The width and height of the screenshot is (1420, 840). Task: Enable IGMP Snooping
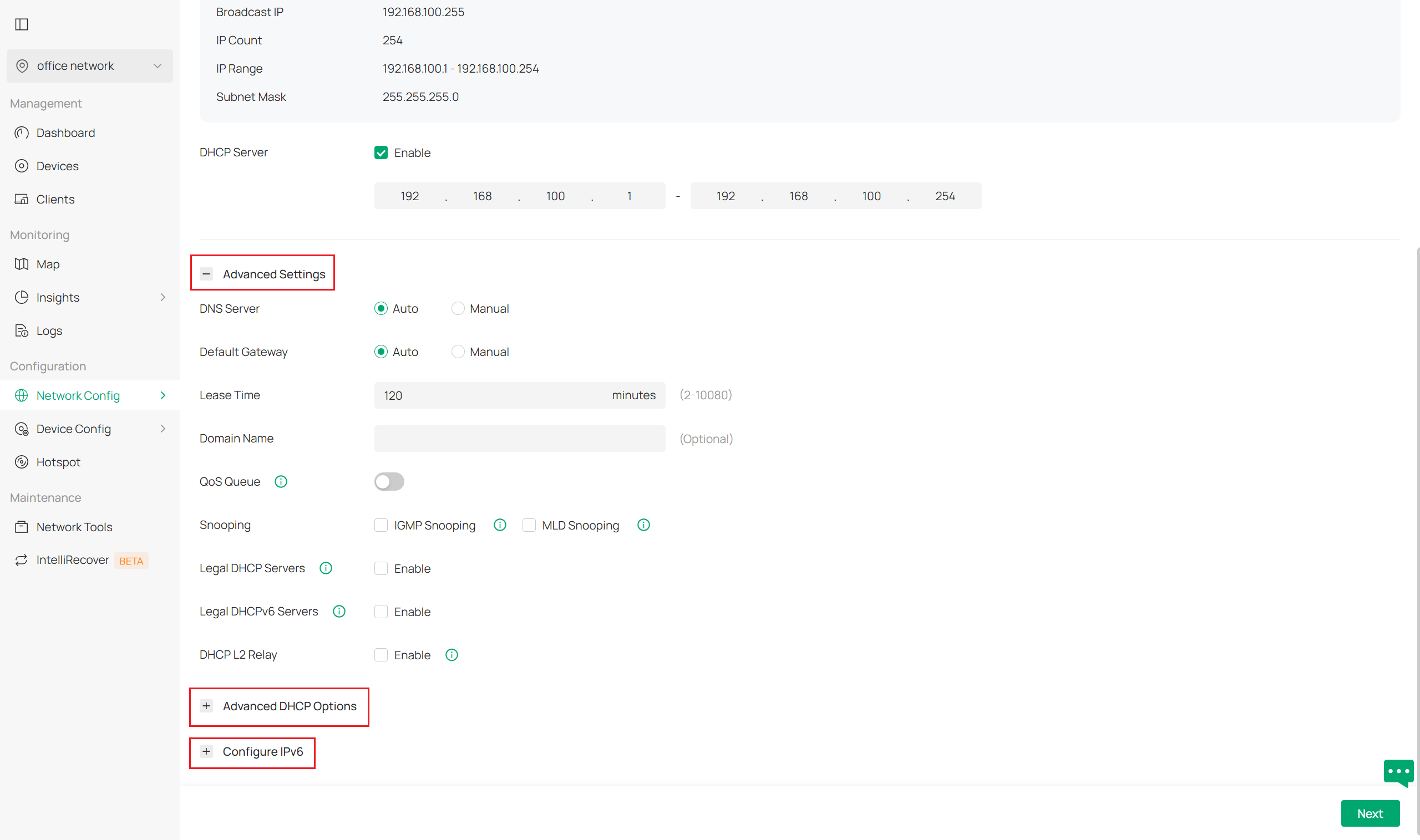[381, 525]
